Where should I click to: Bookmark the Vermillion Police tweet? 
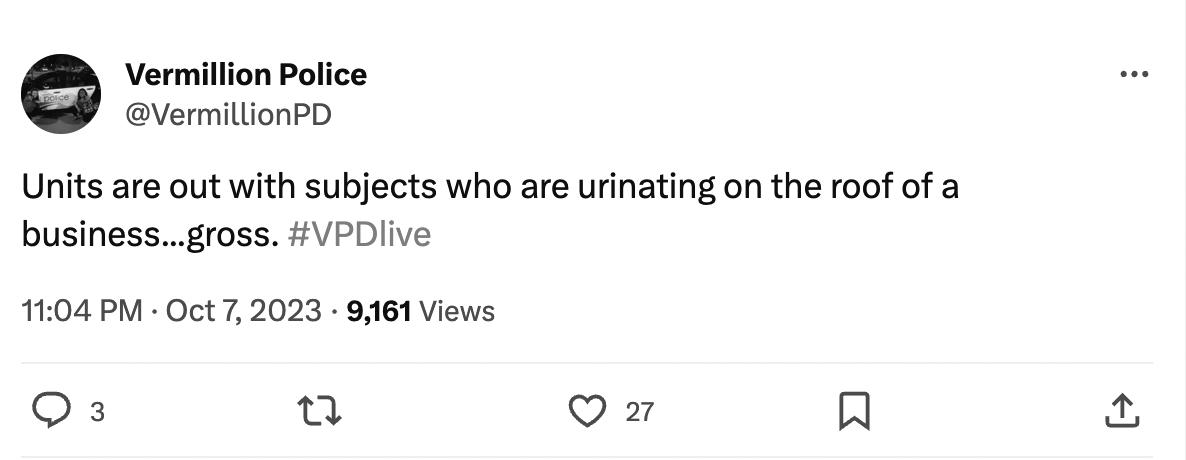(854, 410)
